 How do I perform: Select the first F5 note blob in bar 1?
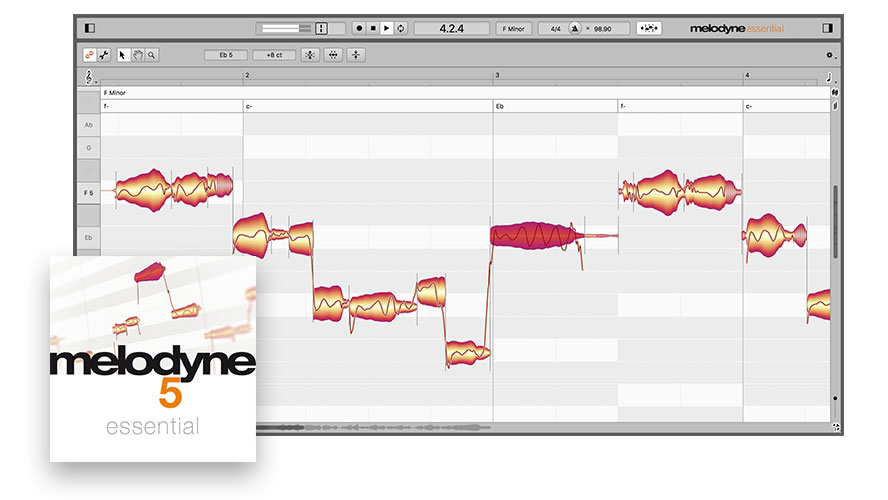[x=143, y=190]
